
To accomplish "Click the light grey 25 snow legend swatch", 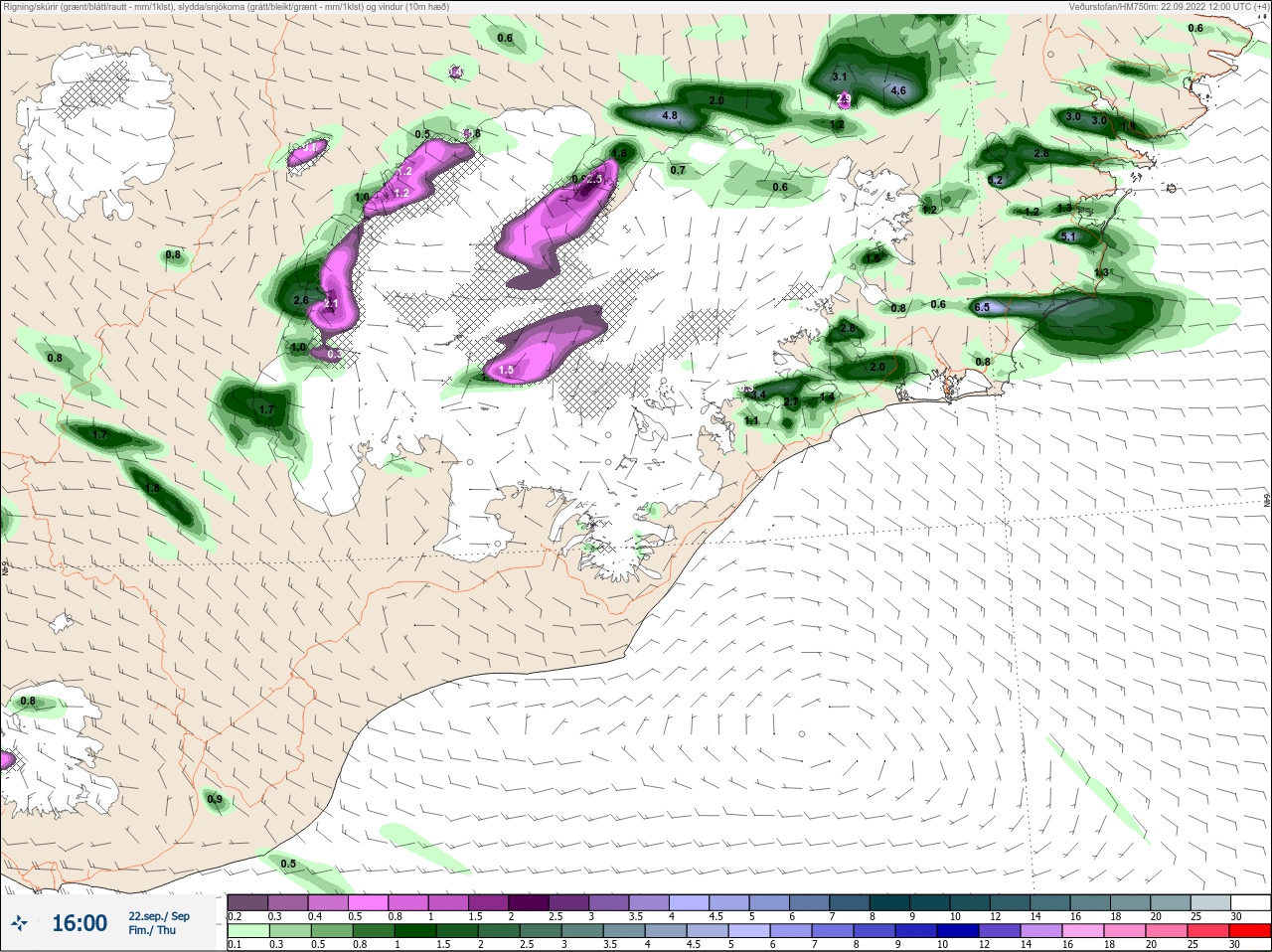I will (x=1209, y=902).
